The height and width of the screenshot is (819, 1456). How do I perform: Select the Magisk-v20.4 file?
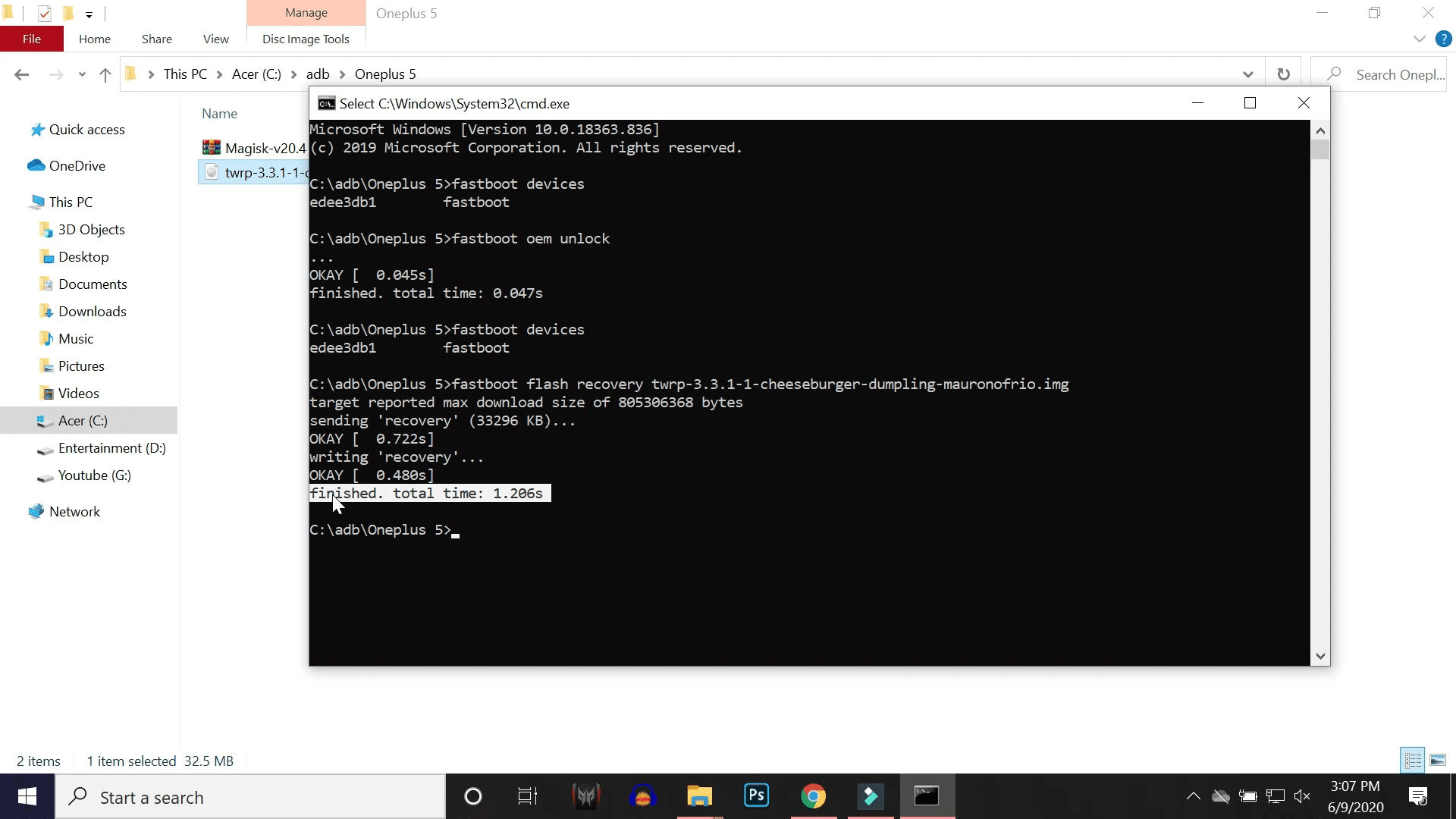(254, 148)
